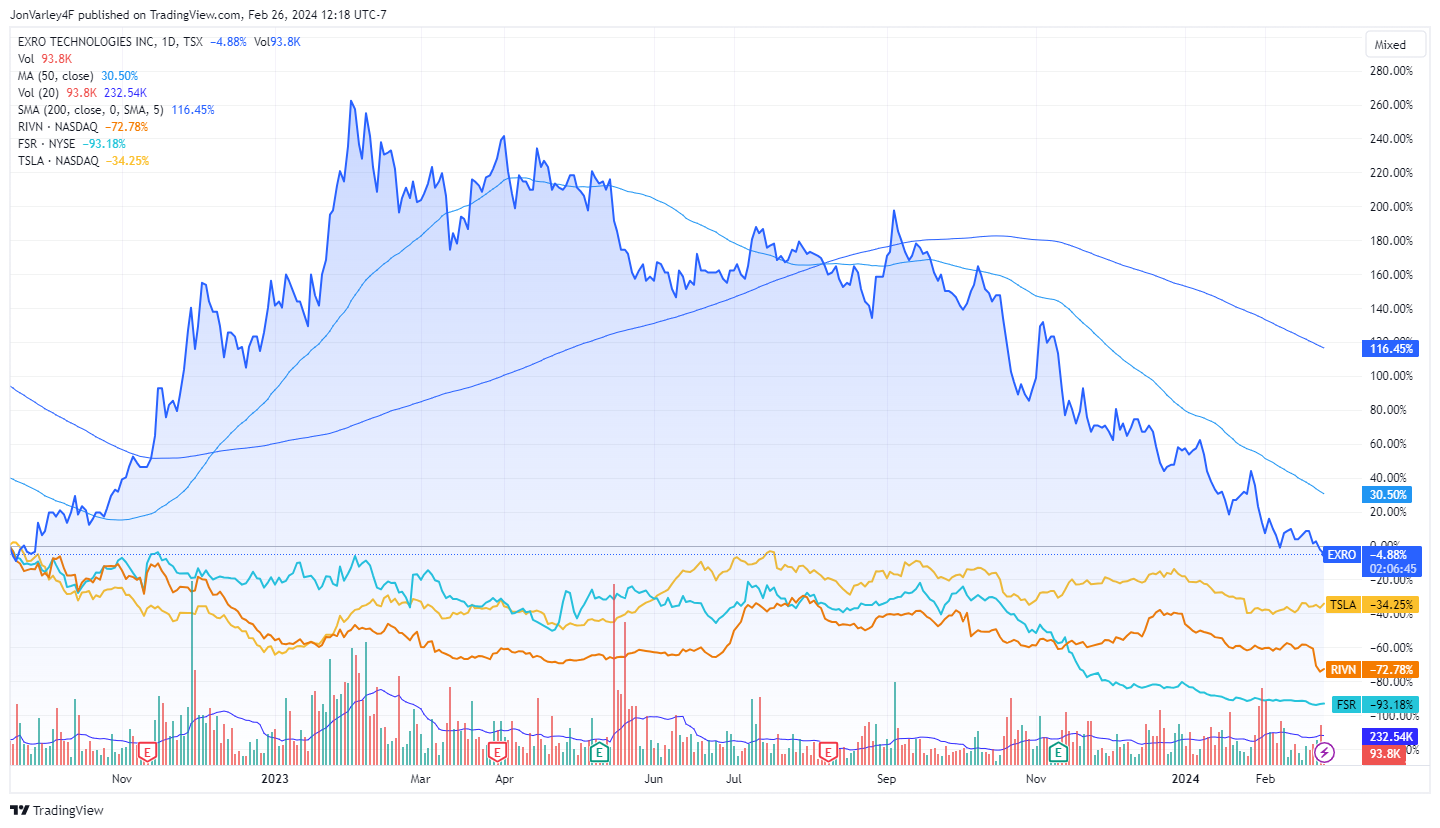Click the Mar time axis label
This screenshot has height=828, width=1440.
coord(421,778)
